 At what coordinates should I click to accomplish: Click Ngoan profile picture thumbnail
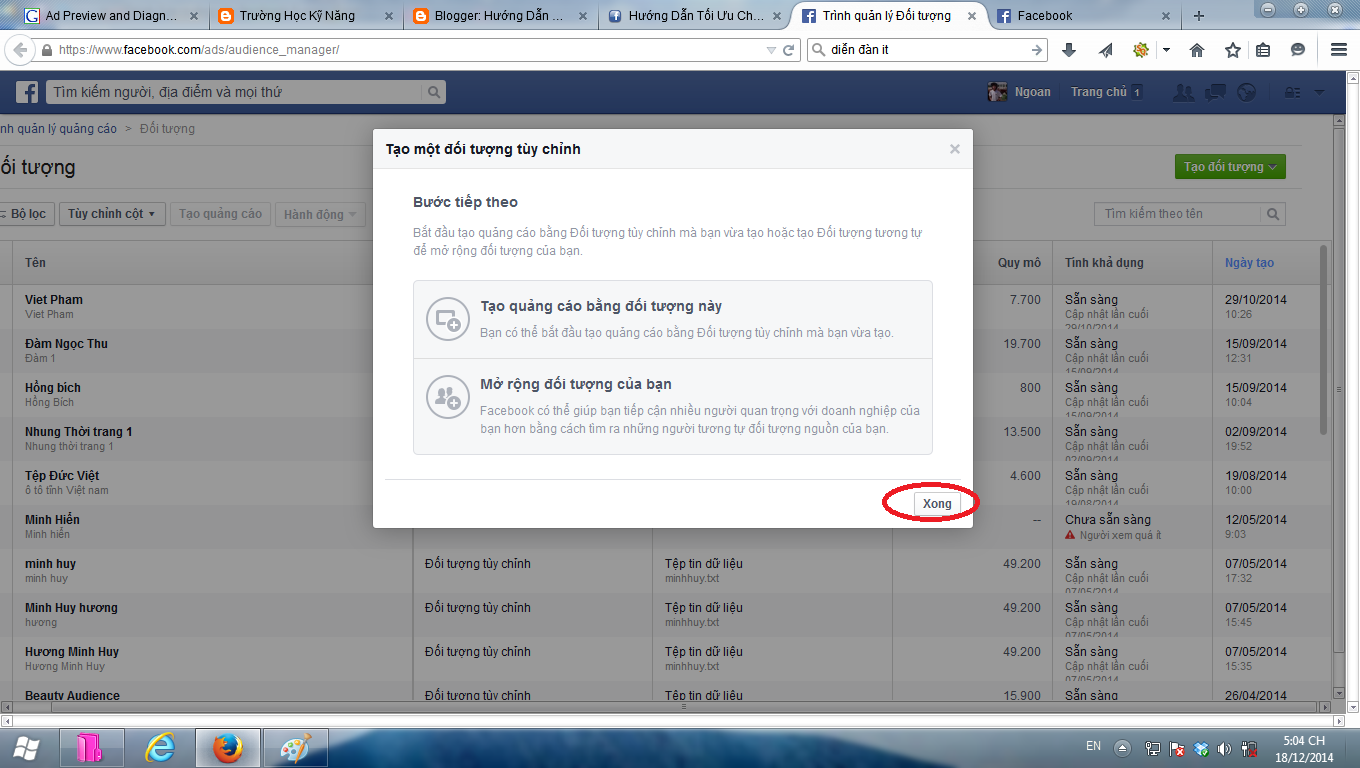[x=997, y=92]
